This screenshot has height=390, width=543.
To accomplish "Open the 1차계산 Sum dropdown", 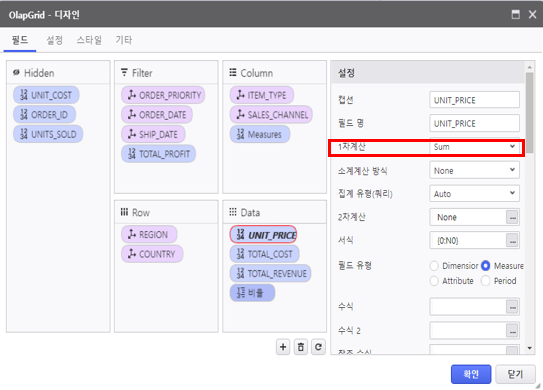I will (474, 147).
